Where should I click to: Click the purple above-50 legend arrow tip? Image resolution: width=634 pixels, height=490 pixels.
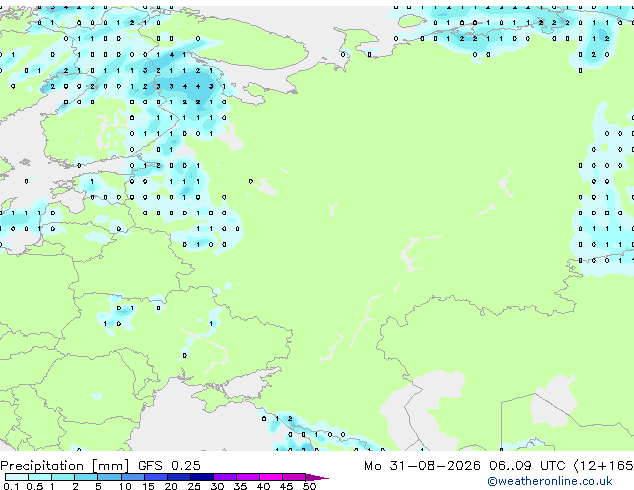pyautogui.click(x=317, y=477)
